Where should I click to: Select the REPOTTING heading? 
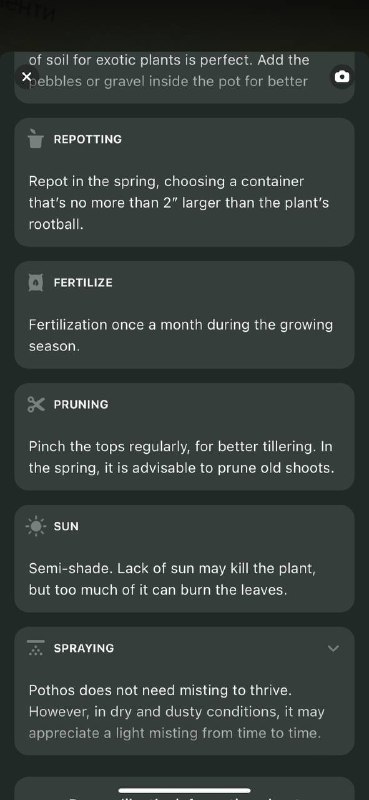(88, 139)
